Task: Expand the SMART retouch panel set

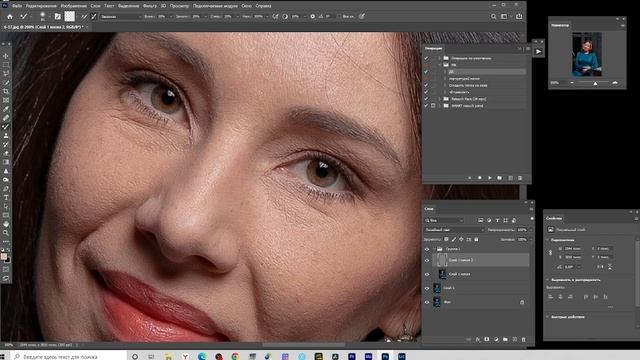Action: coord(440,106)
